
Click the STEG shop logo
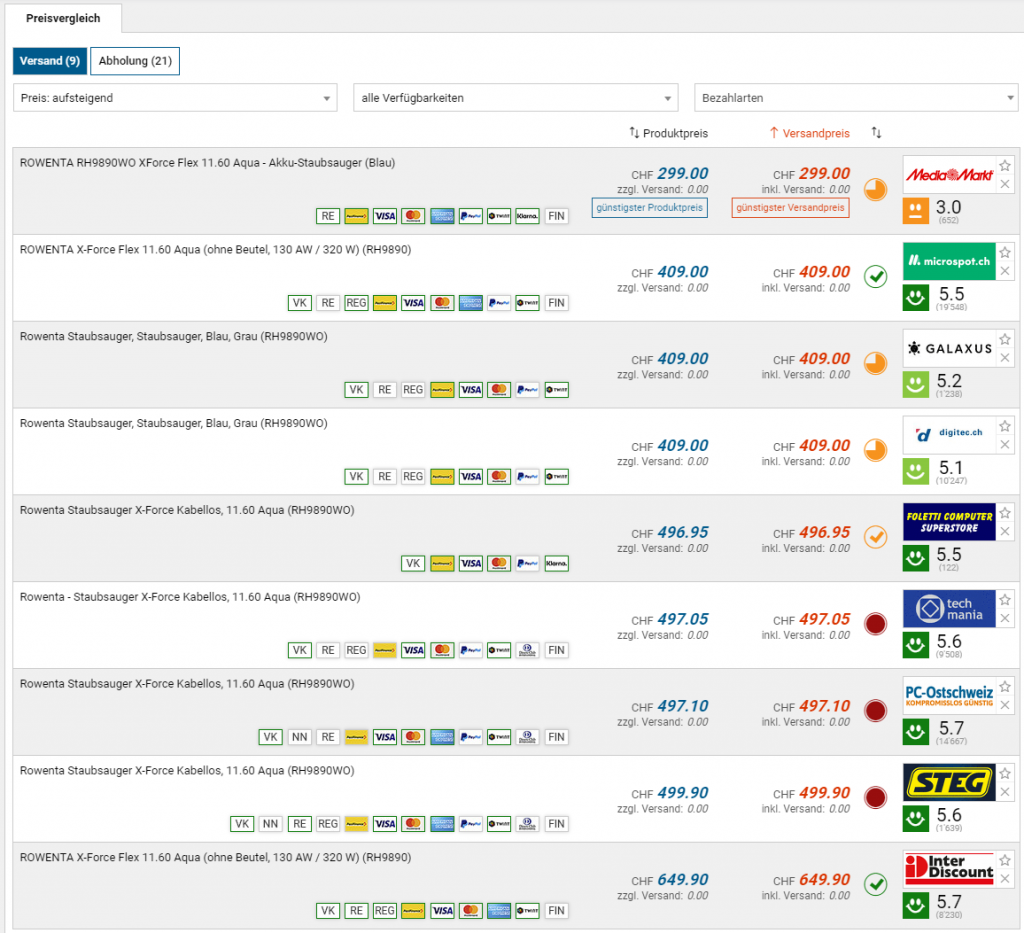[948, 782]
